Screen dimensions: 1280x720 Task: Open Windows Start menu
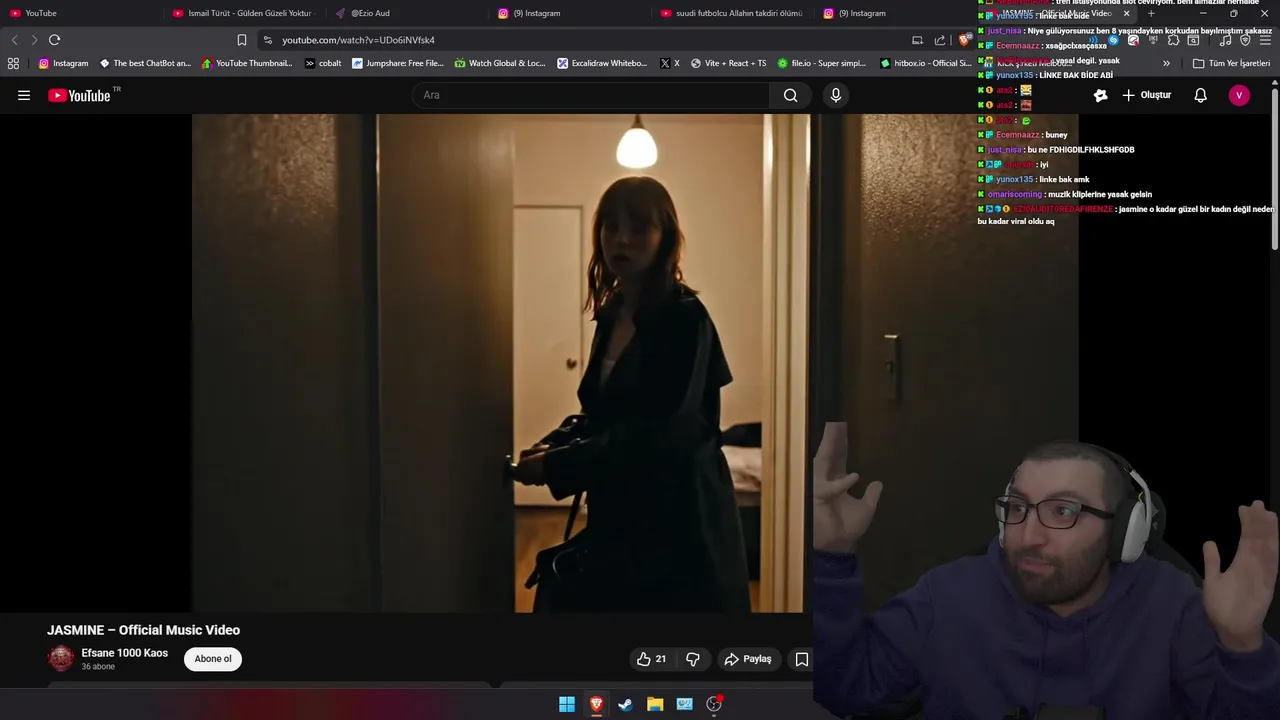coord(567,704)
